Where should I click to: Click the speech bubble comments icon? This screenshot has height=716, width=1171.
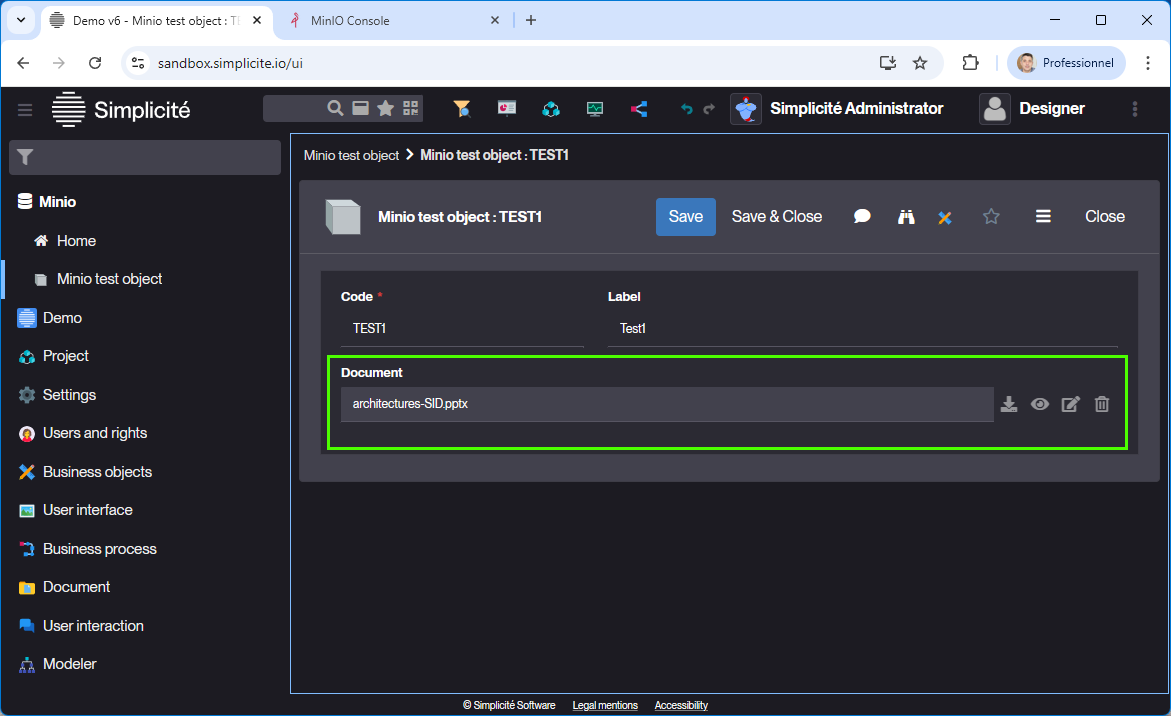862,217
